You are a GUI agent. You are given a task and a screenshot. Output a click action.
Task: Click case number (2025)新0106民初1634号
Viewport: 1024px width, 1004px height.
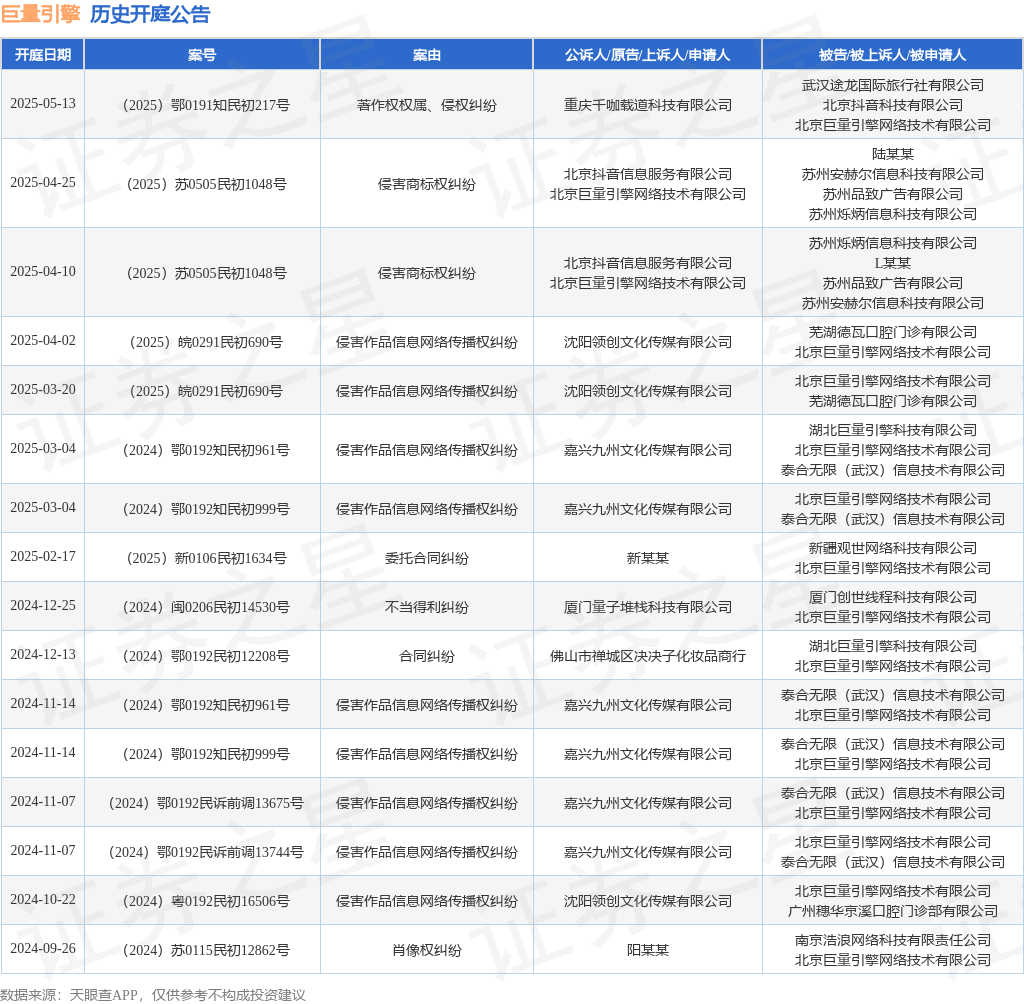[206, 559]
